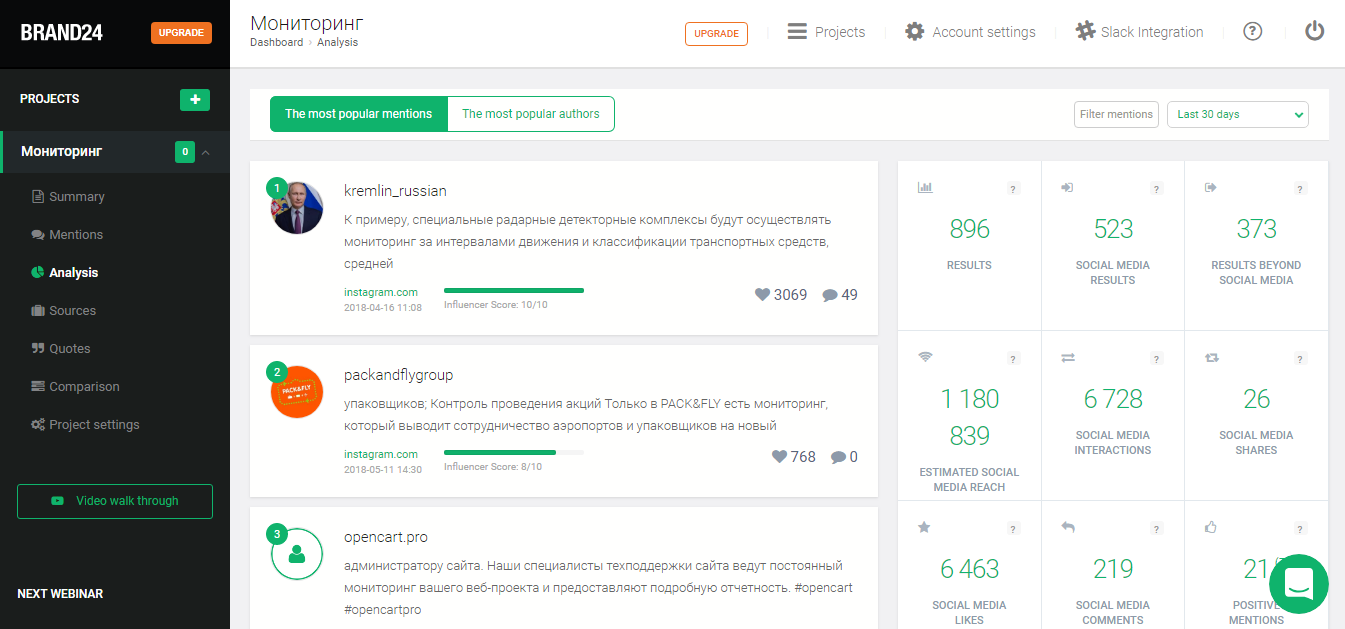
Task: Click help icon on Results Beyond Social Media tile
Action: [1301, 188]
